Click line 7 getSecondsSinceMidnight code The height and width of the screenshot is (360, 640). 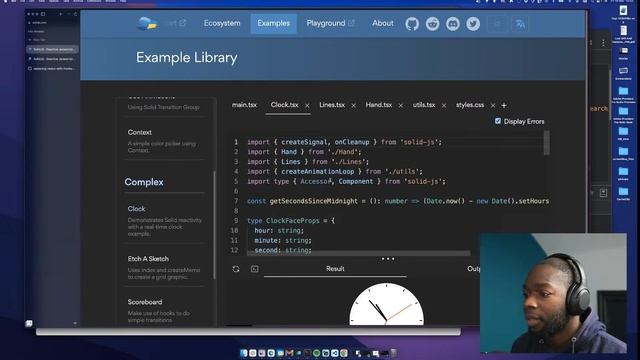tap(398, 201)
